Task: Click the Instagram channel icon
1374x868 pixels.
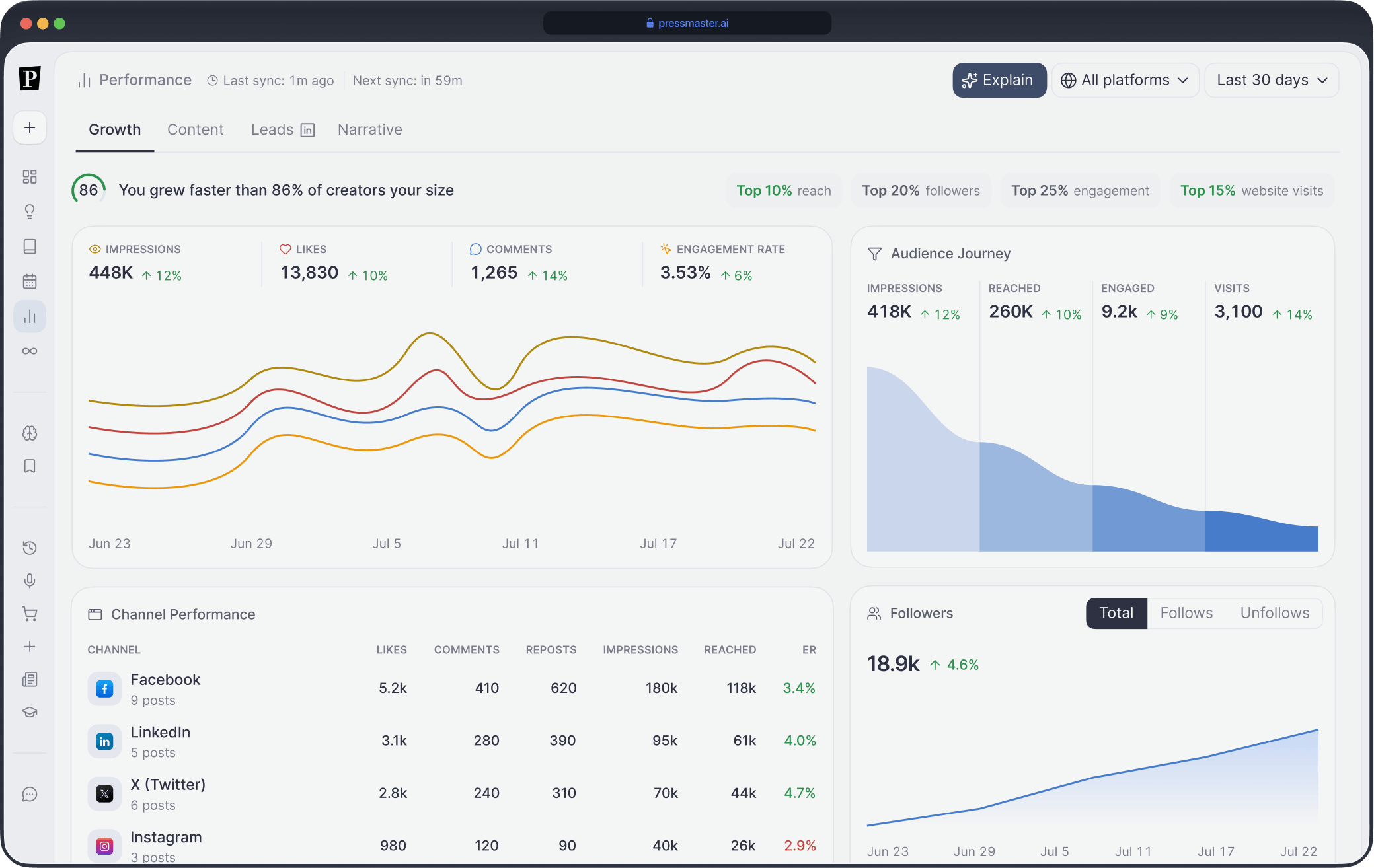Action: [x=104, y=846]
